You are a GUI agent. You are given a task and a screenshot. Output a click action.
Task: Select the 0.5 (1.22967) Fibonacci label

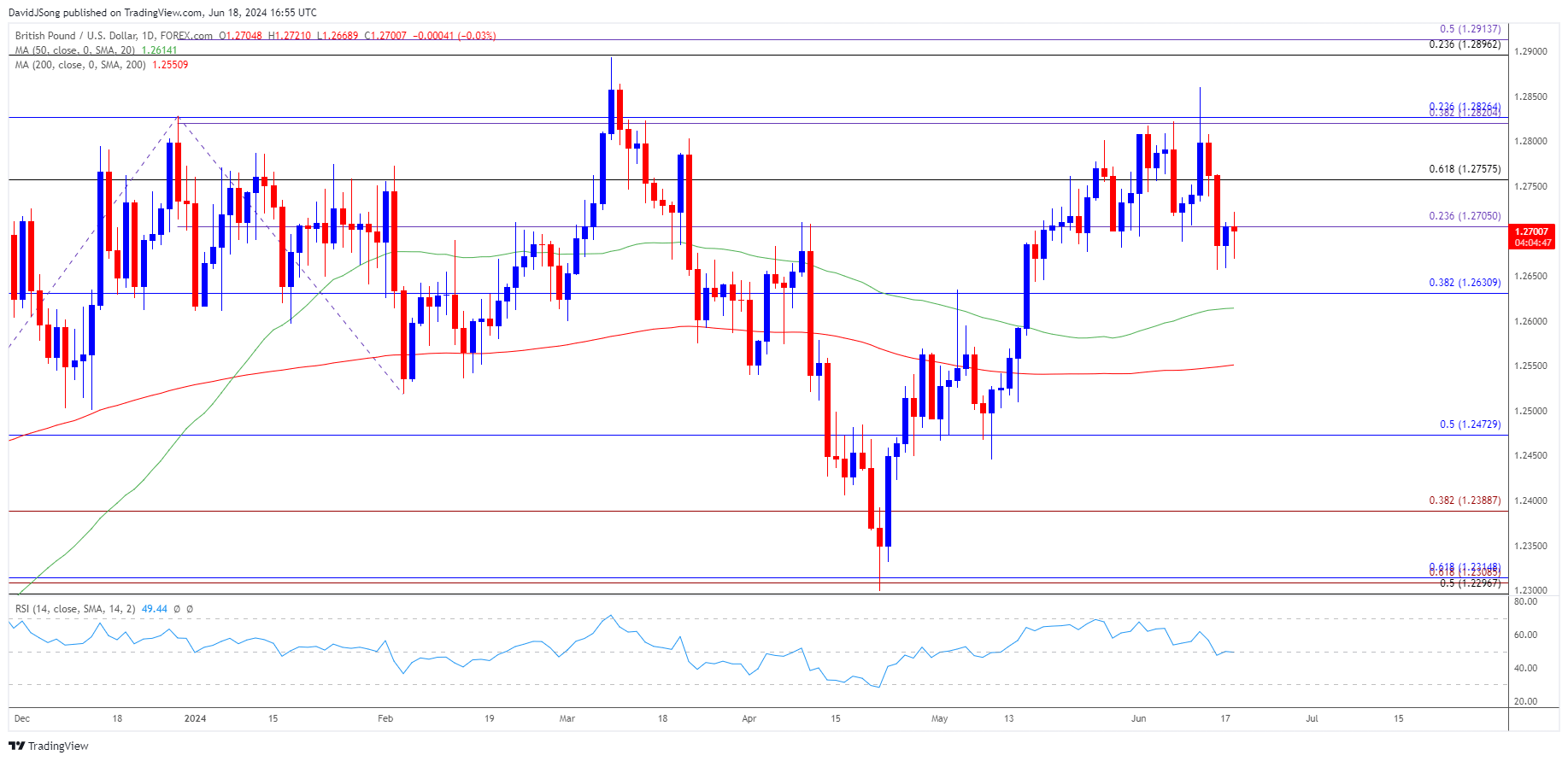click(x=1470, y=583)
